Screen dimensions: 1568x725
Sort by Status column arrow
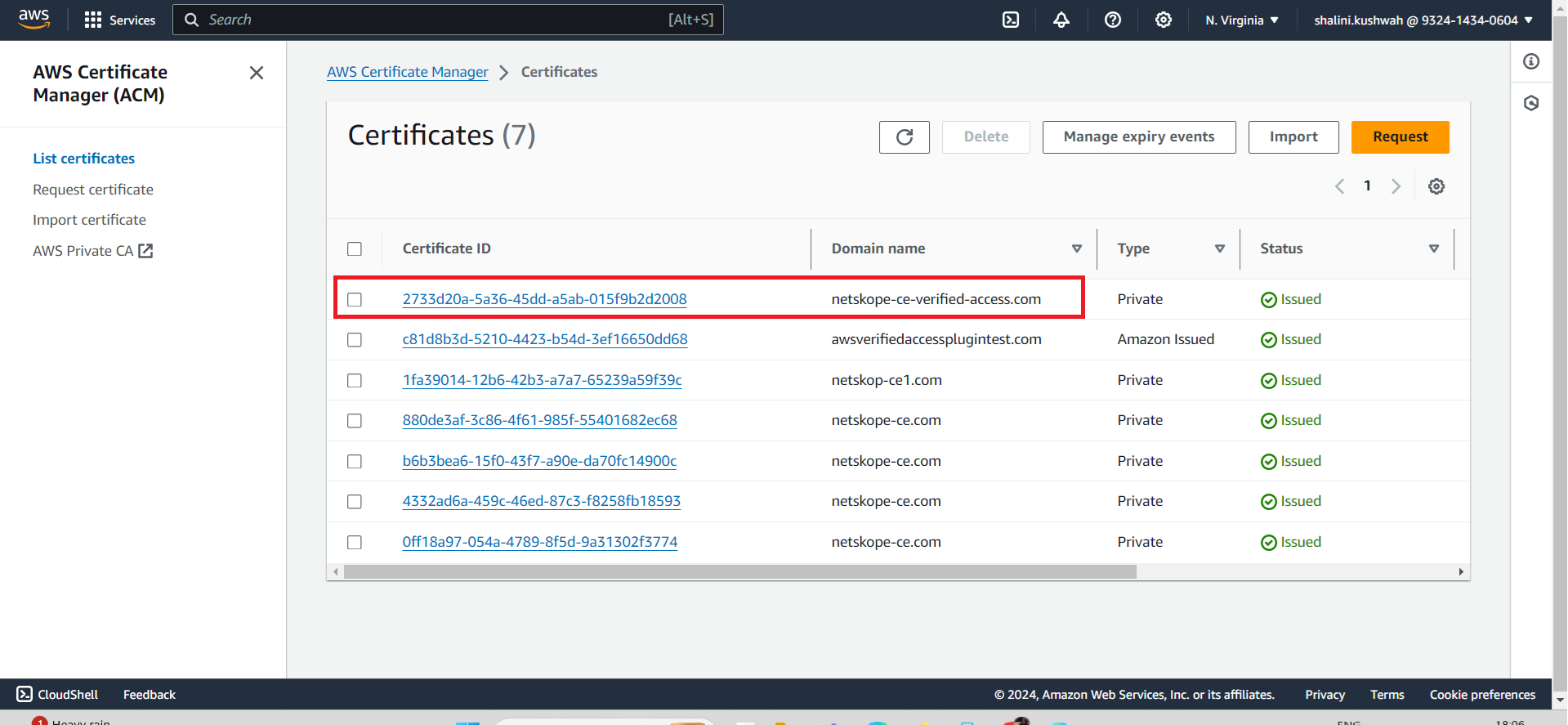coord(1434,248)
